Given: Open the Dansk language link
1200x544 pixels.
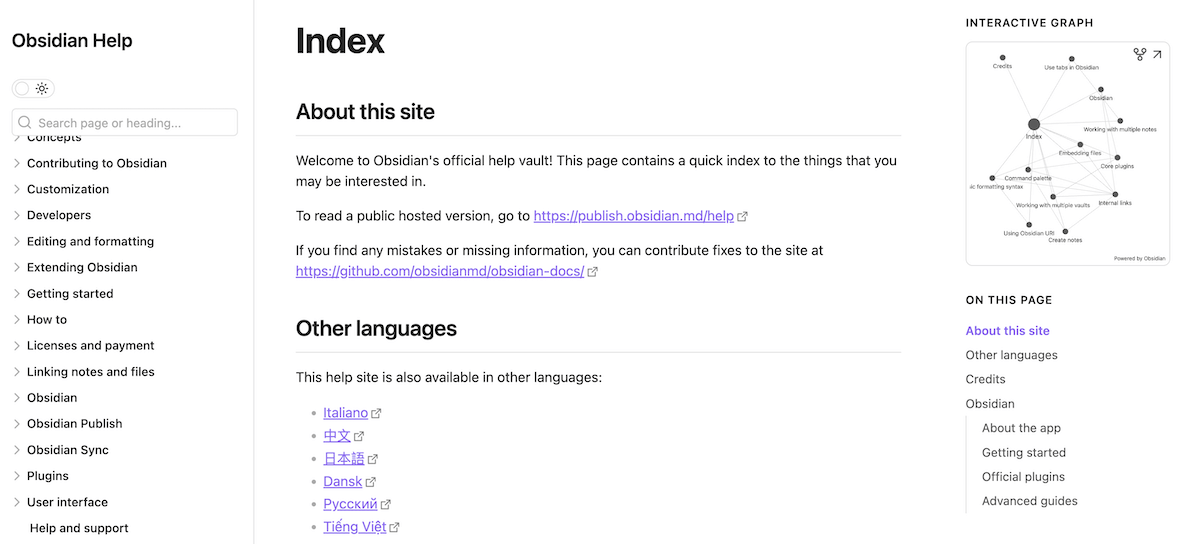Looking at the screenshot, I should click(342, 482).
